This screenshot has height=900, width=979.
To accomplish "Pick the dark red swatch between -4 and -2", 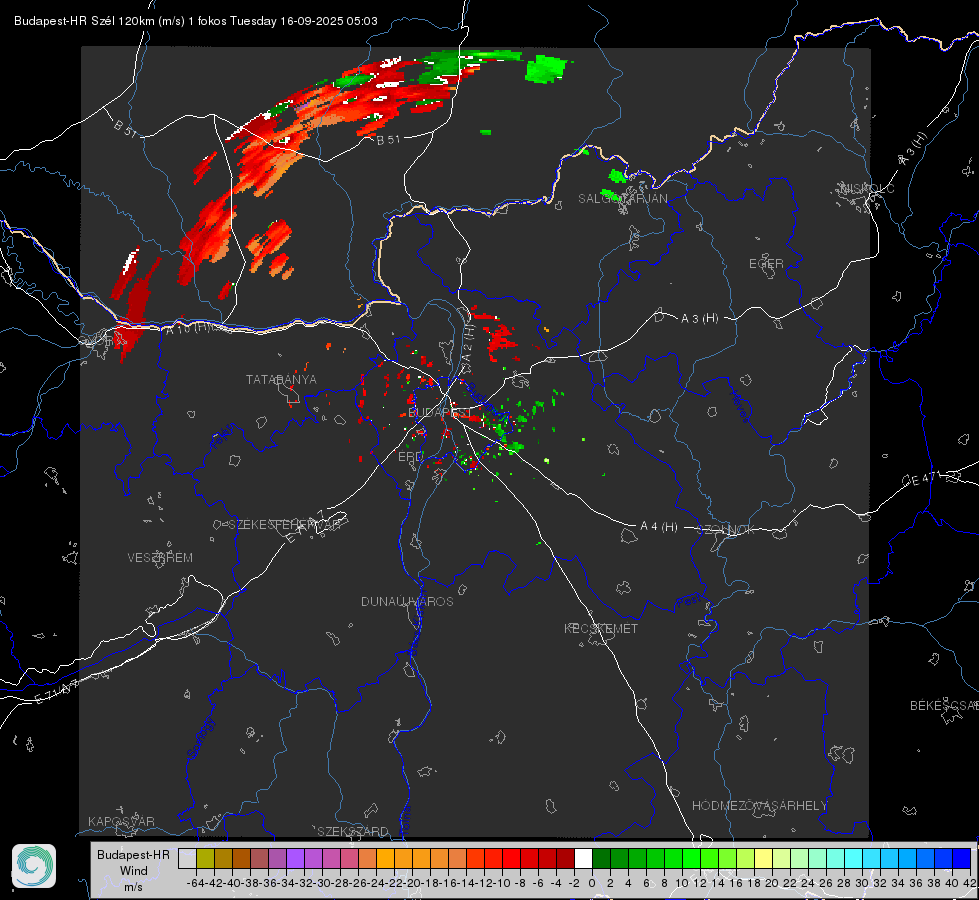I will point(565,858).
